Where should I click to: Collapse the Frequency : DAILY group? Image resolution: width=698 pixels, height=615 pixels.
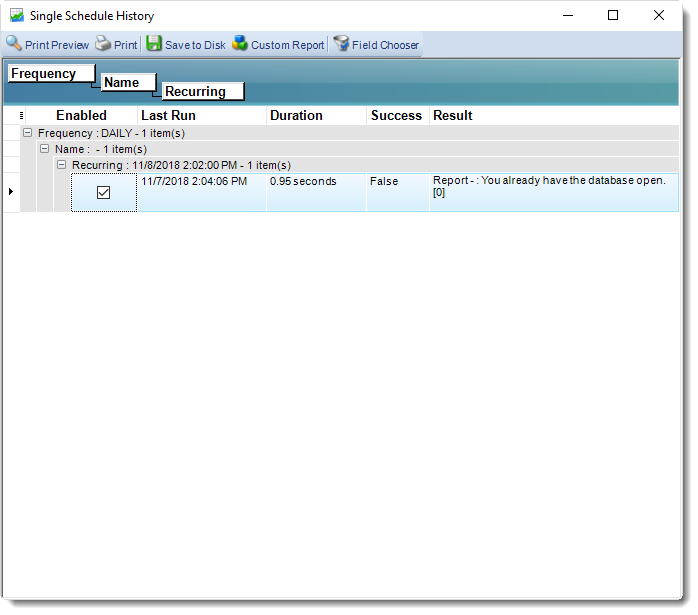pyautogui.click(x=28, y=133)
